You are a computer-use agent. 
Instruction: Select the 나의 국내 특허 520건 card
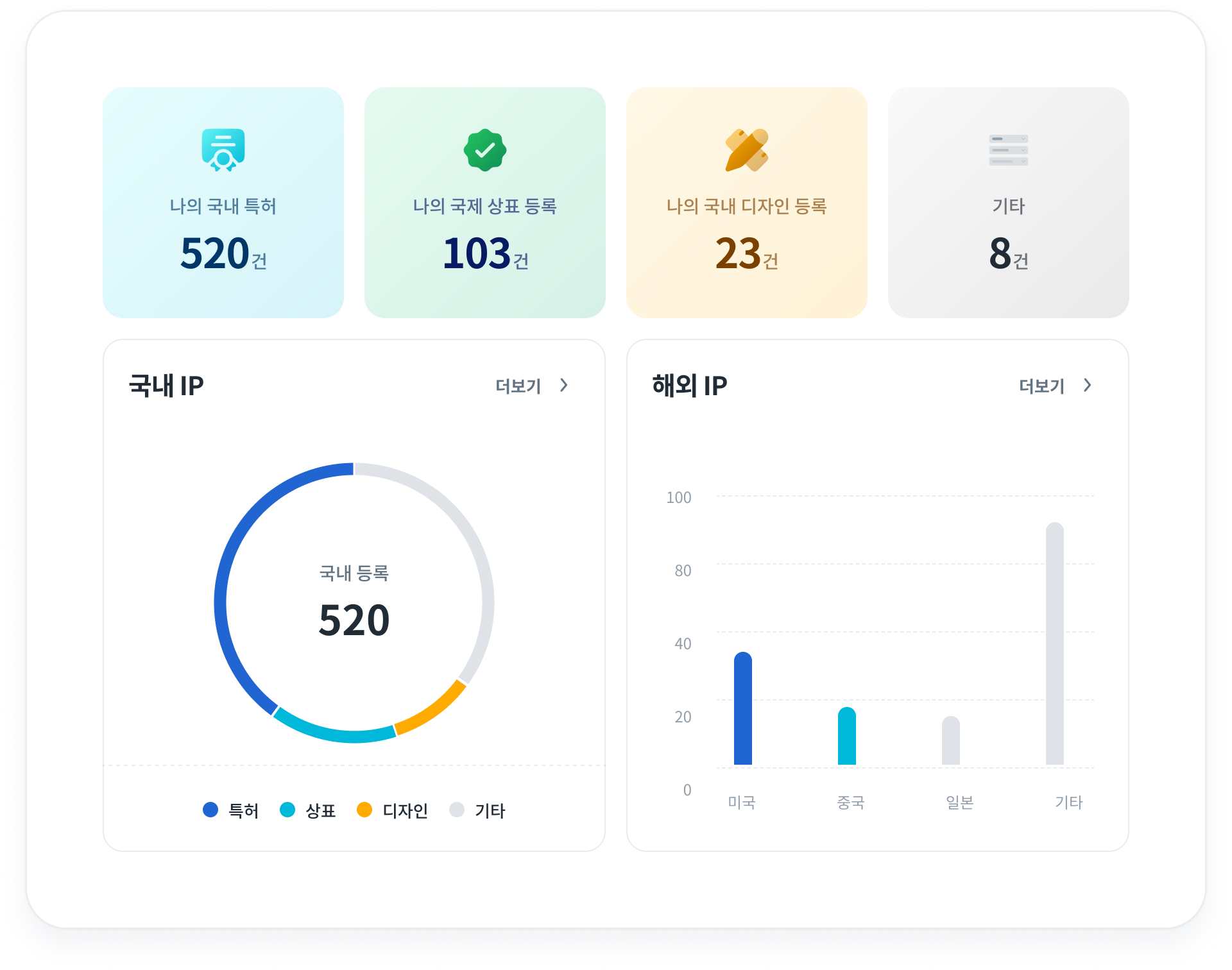click(x=223, y=203)
